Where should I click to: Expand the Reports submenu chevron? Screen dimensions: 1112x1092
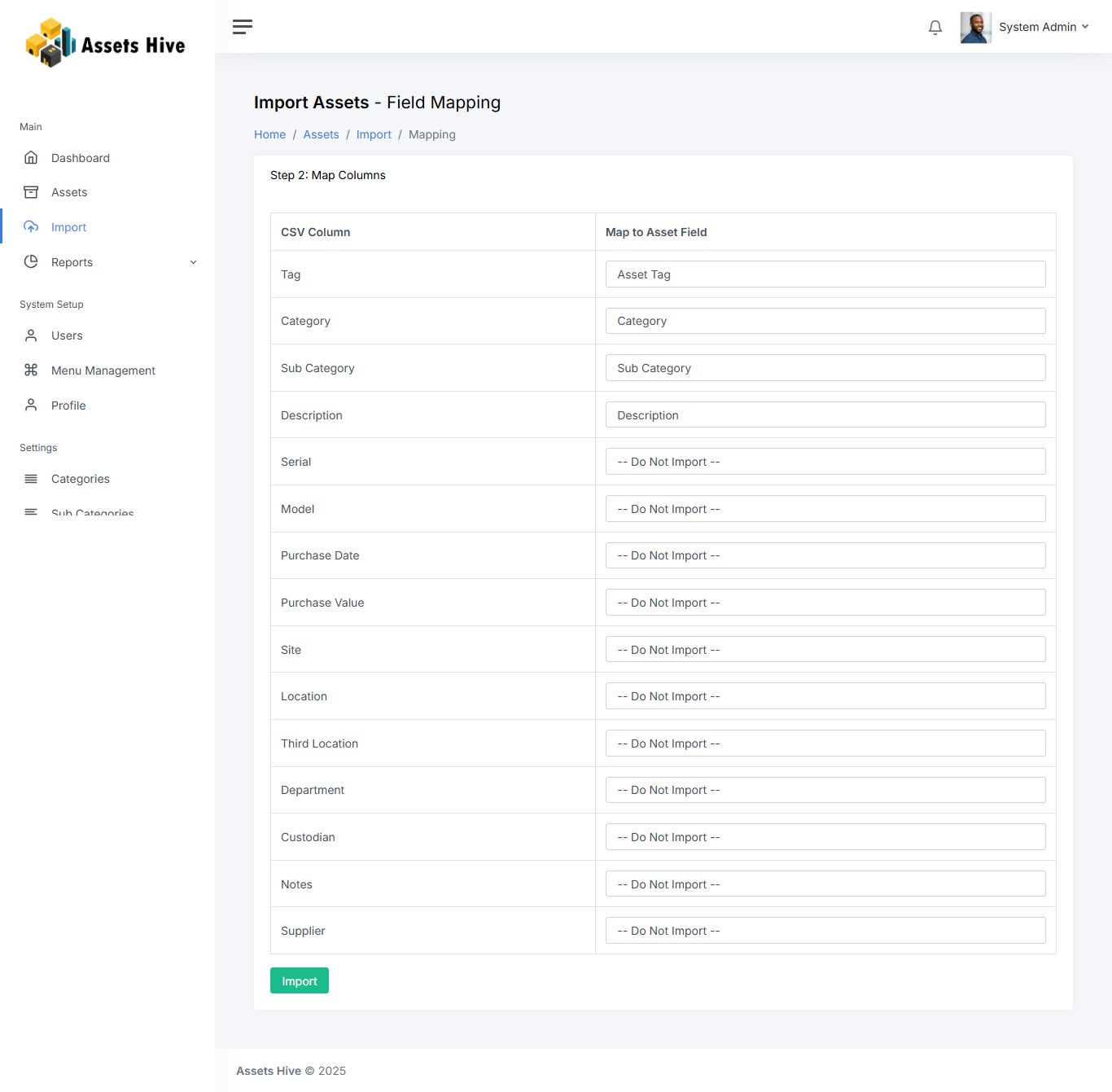pyautogui.click(x=193, y=262)
